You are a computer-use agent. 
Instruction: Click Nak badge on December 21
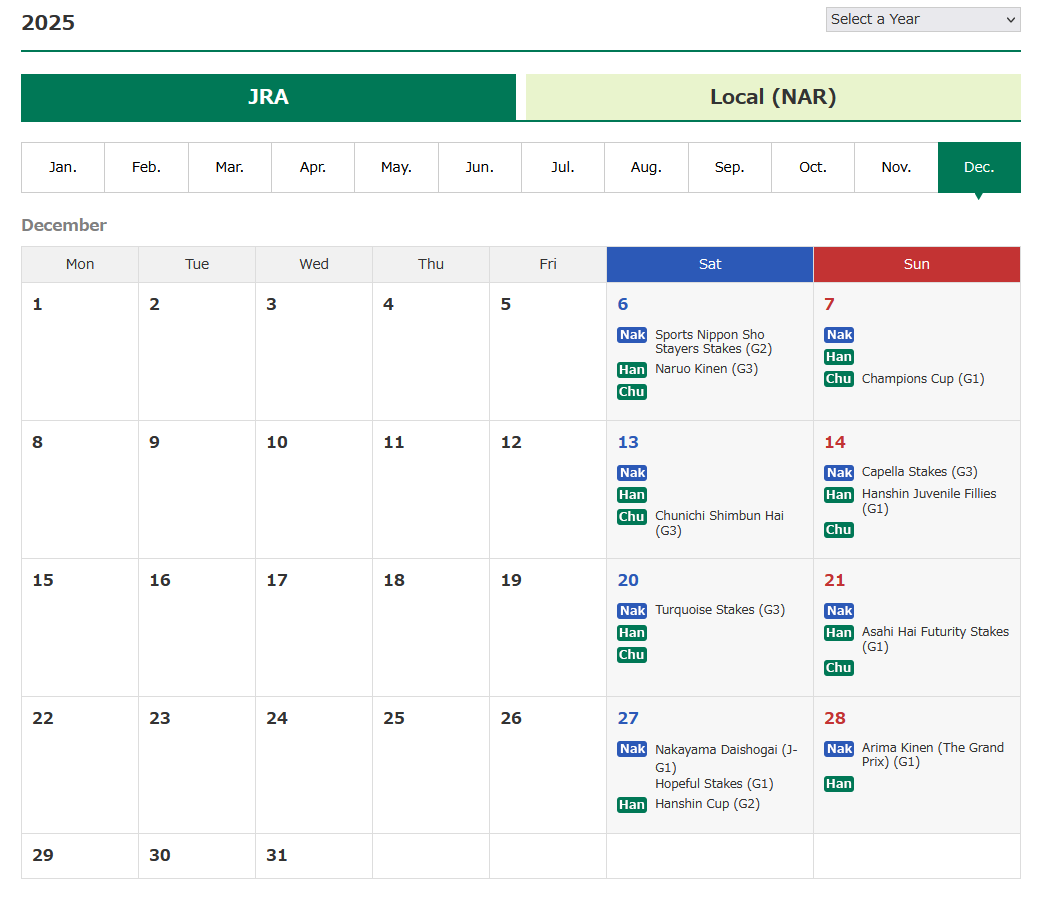839,611
